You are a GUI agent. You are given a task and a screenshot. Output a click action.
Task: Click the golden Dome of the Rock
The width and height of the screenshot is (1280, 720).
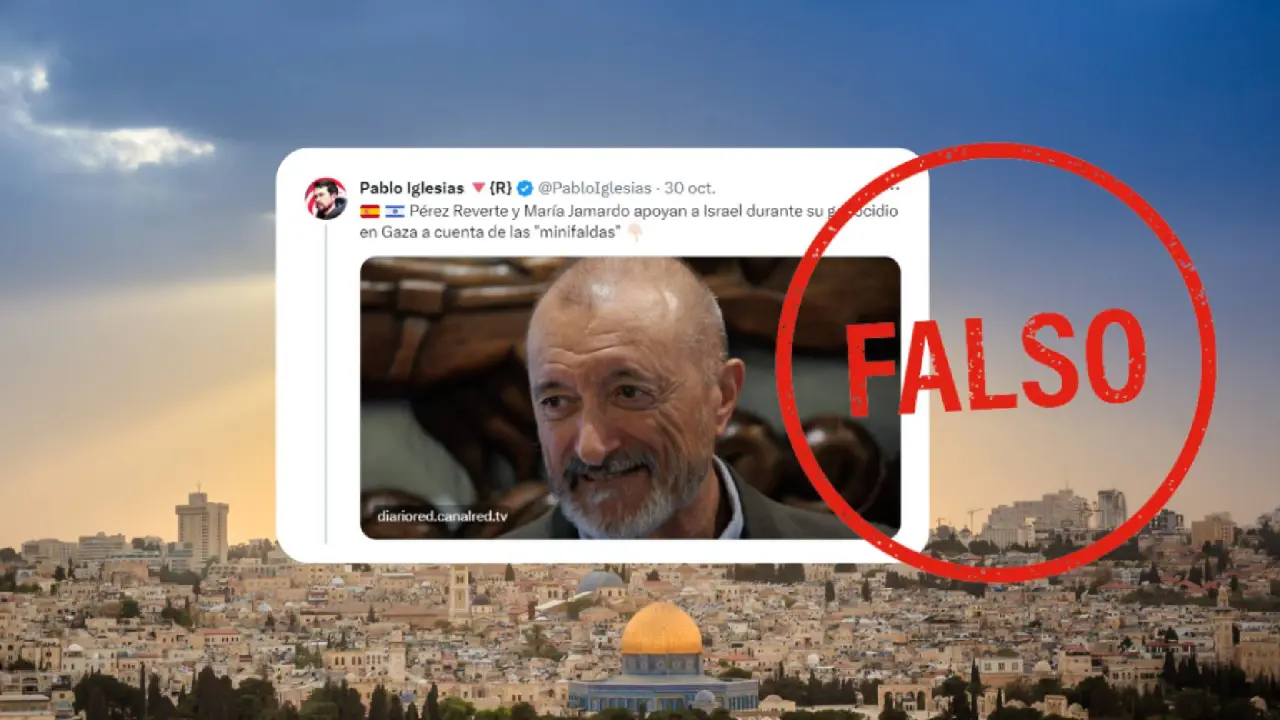click(661, 629)
